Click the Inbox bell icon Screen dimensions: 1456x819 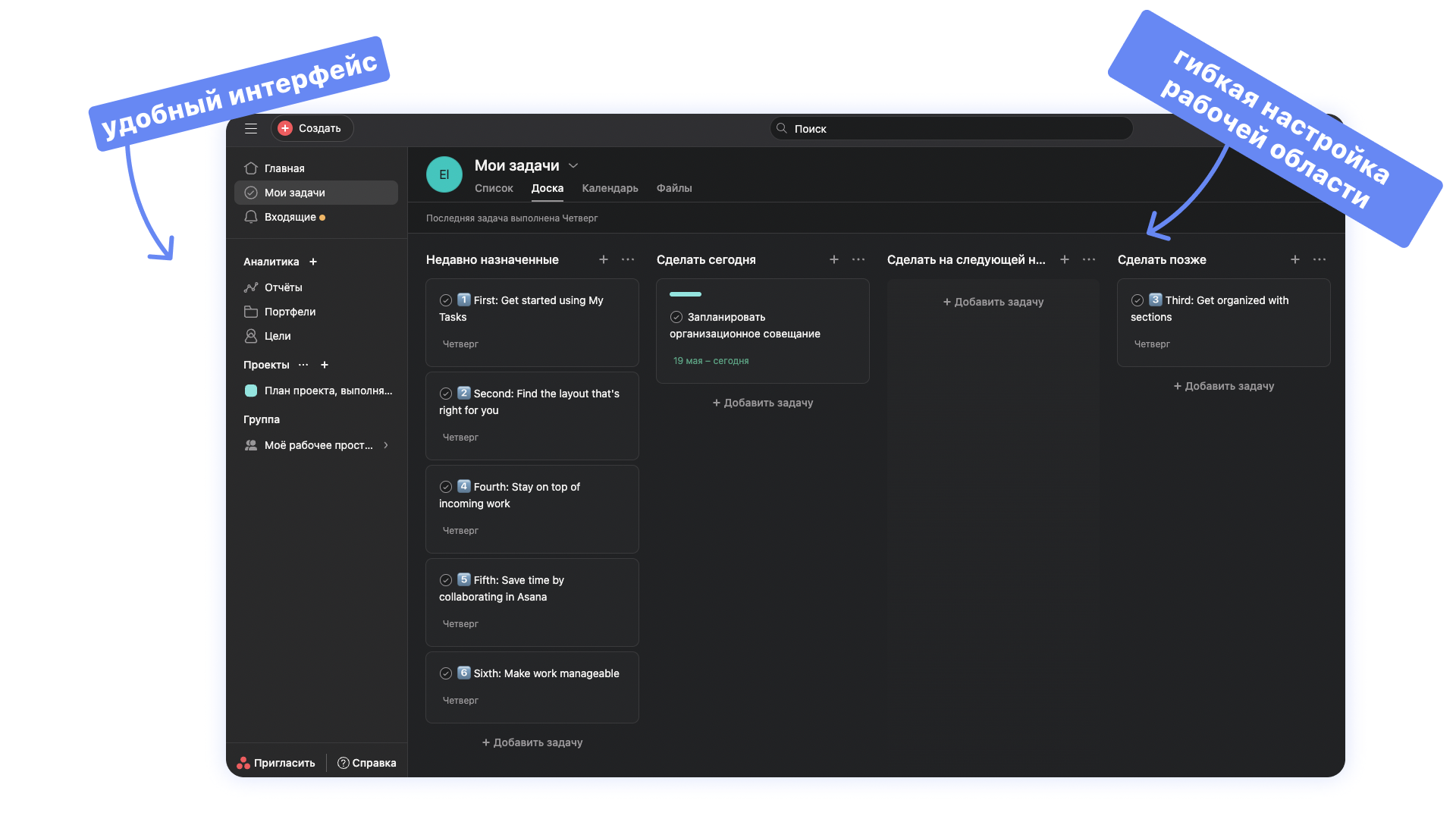point(251,217)
